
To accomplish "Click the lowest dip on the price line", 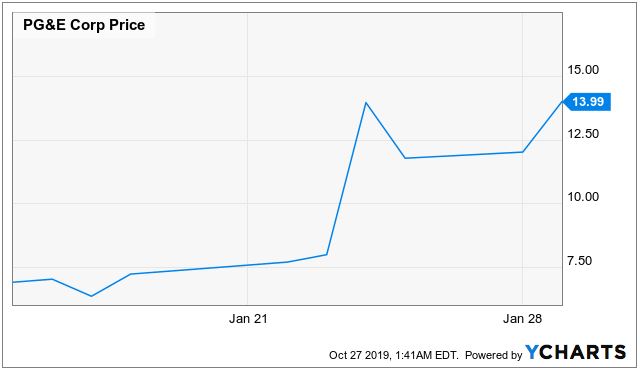I will (91, 296).
